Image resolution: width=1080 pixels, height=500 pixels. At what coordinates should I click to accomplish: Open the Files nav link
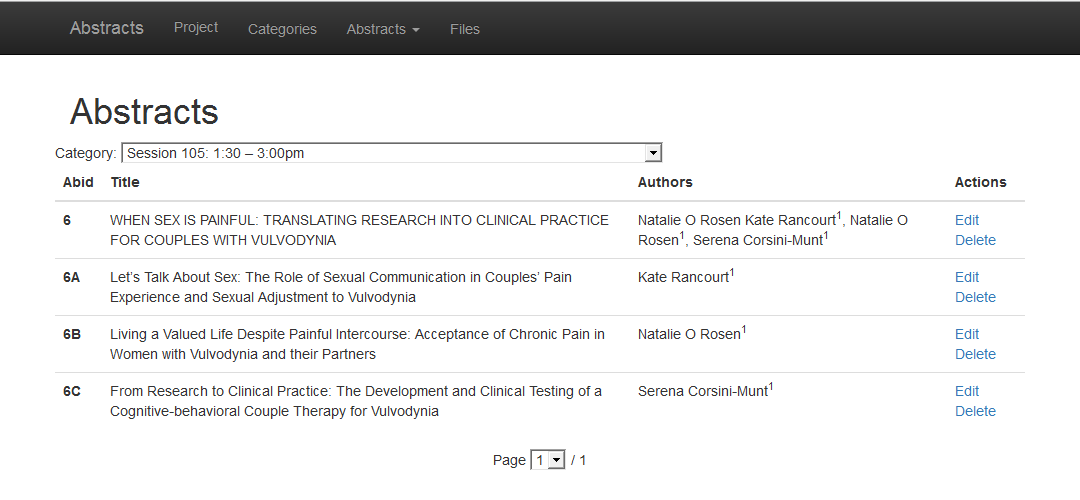464,29
